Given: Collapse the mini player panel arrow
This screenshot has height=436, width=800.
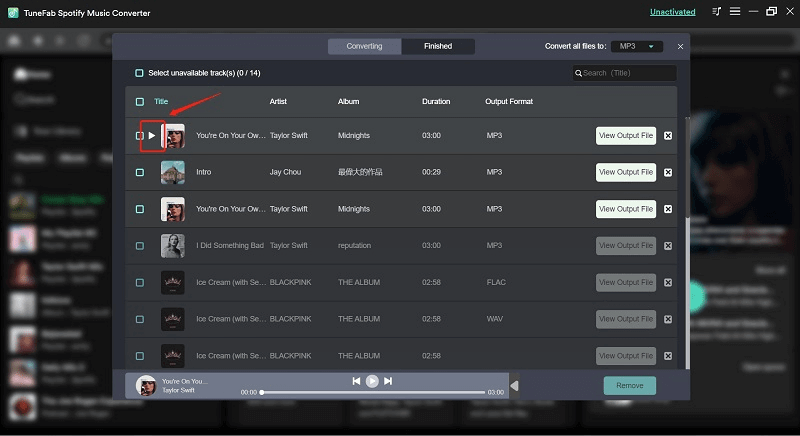Looking at the screenshot, I should (x=515, y=386).
